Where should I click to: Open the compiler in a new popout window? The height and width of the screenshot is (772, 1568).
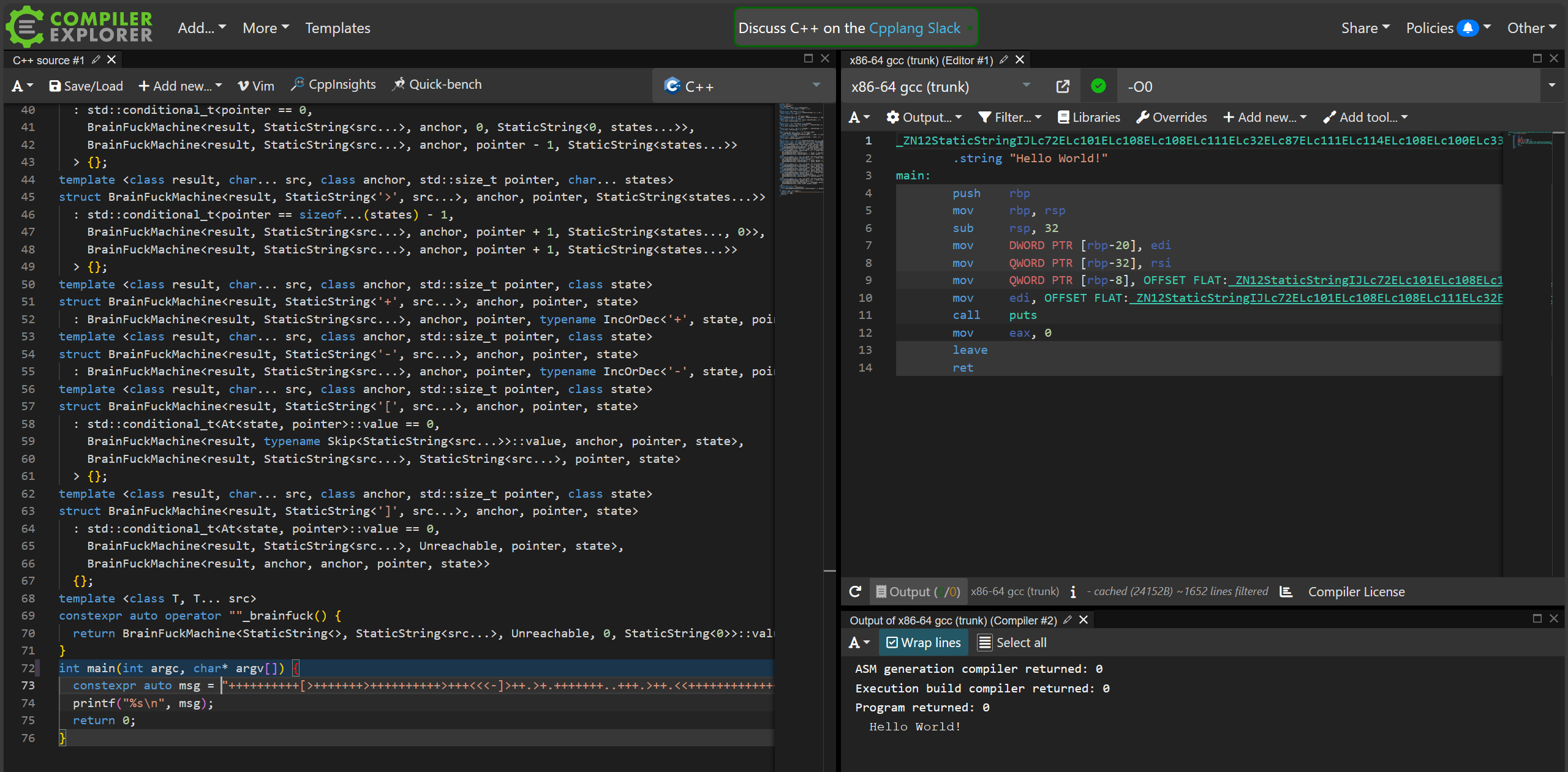pyautogui.click(x=1063, y=86)
